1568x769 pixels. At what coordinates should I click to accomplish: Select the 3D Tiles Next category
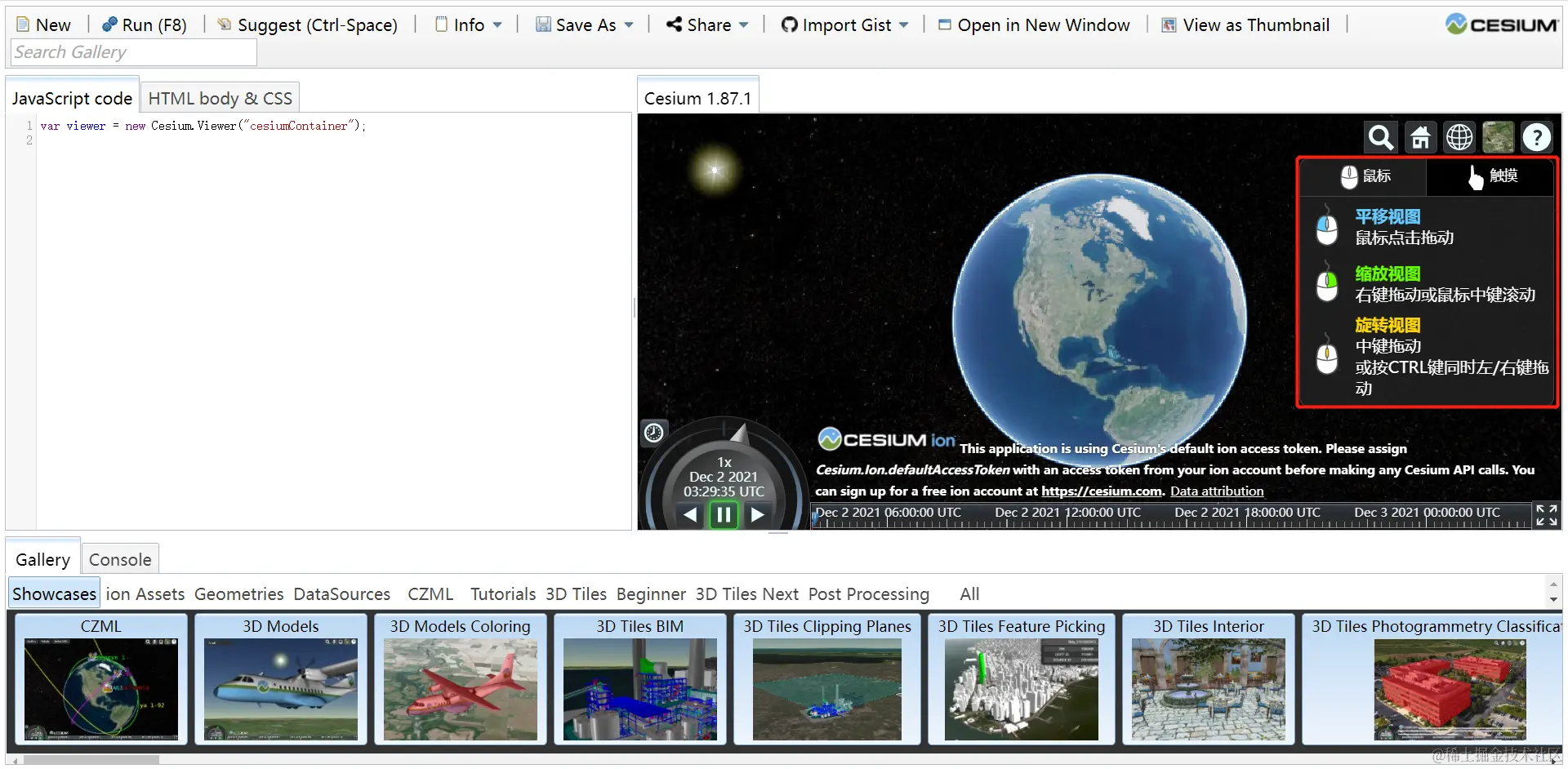(746, 593)
